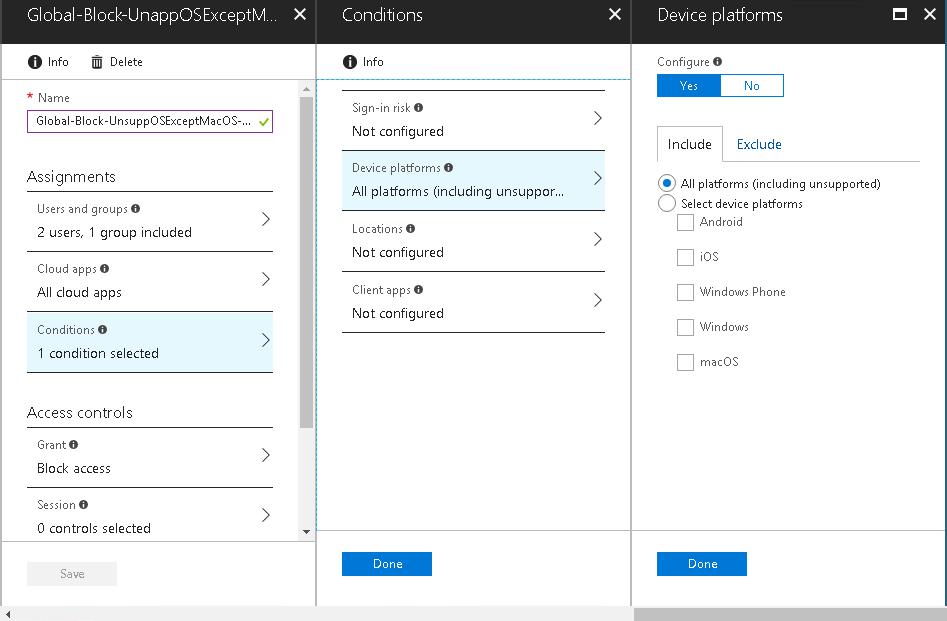The width and height of the screenshot is (947, 621).
Task: Click the vertical scrollbar thumb in policy panel
Action: pos(306,262)
